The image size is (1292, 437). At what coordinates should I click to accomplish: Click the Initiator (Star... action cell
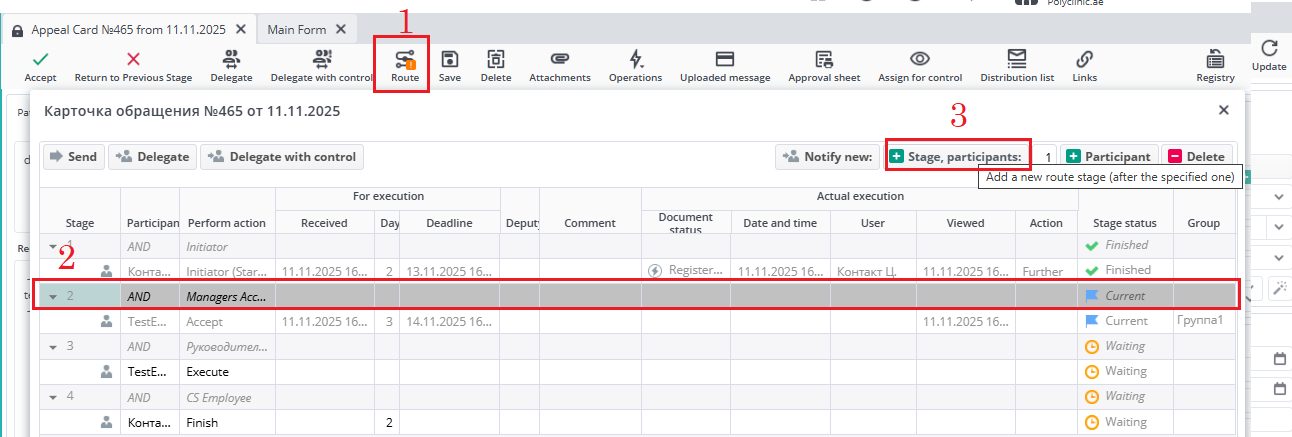point(227,271)
